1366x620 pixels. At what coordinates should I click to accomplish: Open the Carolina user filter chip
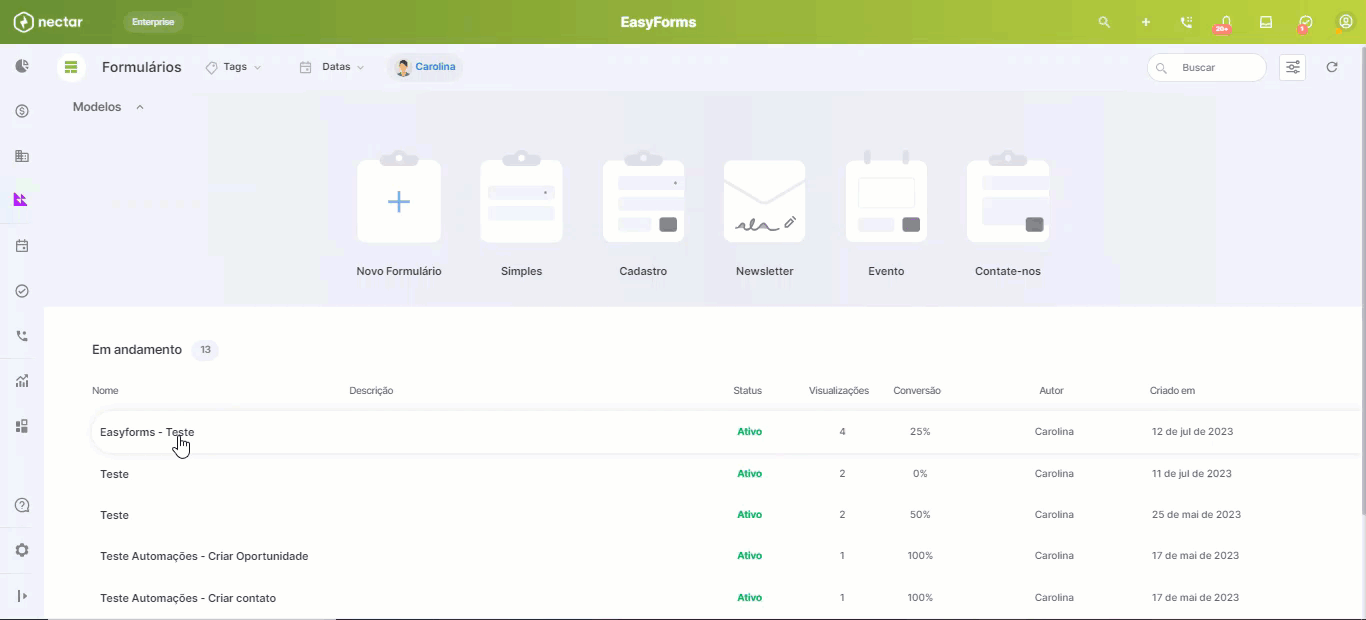(425, 67)
